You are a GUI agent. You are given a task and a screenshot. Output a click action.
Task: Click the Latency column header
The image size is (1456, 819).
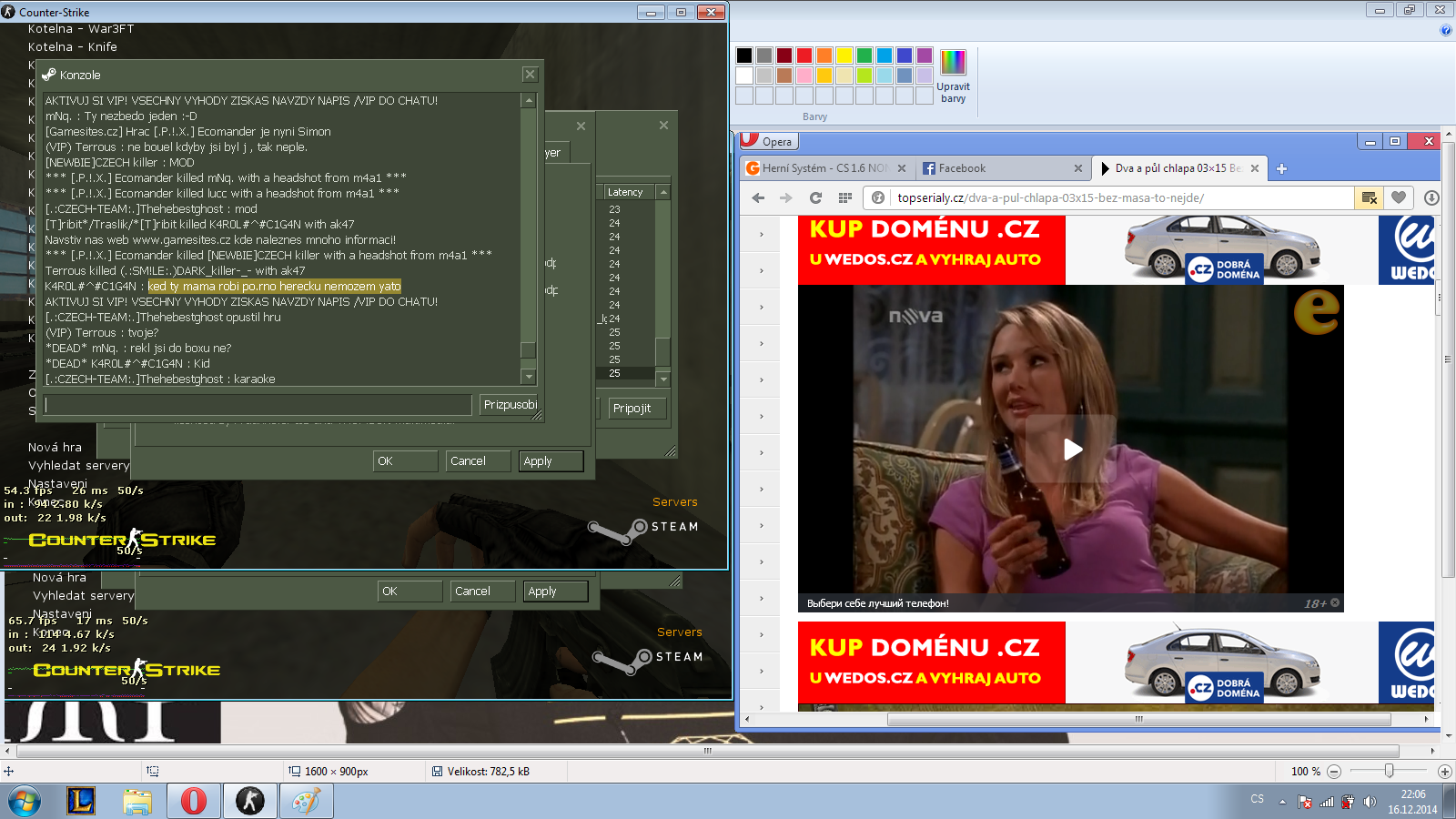[x=626, y=192]
